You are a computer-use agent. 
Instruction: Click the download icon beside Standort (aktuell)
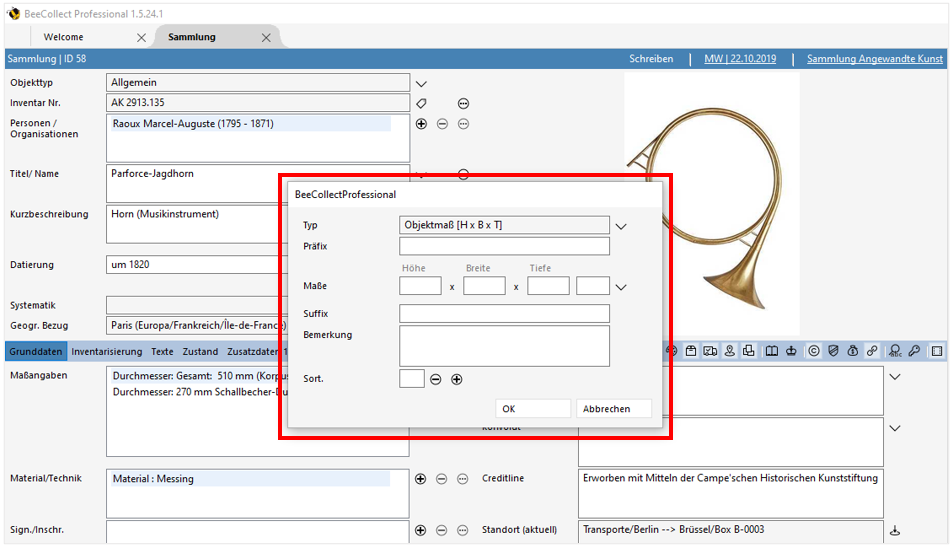[895, 530]
